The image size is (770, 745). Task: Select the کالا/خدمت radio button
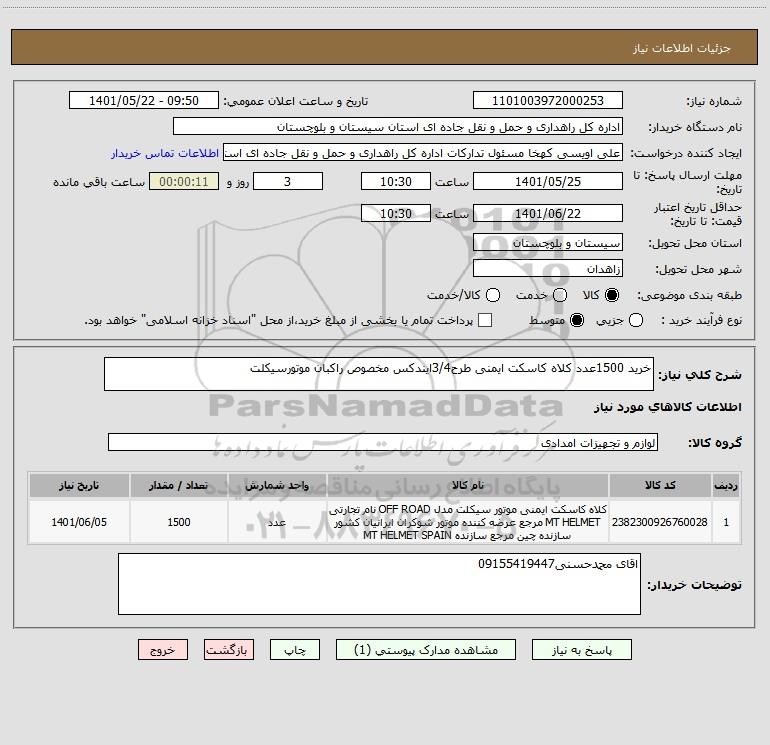[x=493, y=295]
